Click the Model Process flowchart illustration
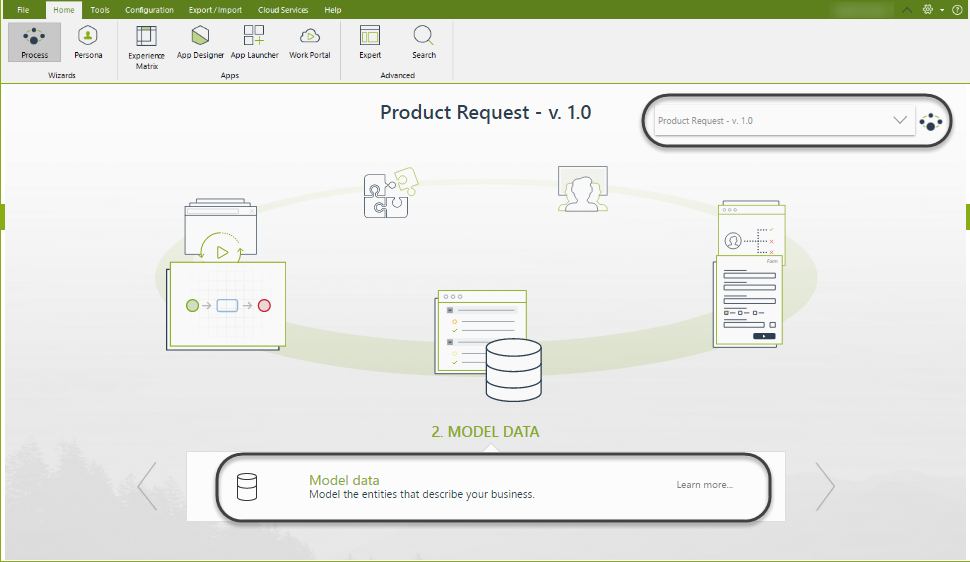The image size is (970, 562). click(x=226, y=306)
